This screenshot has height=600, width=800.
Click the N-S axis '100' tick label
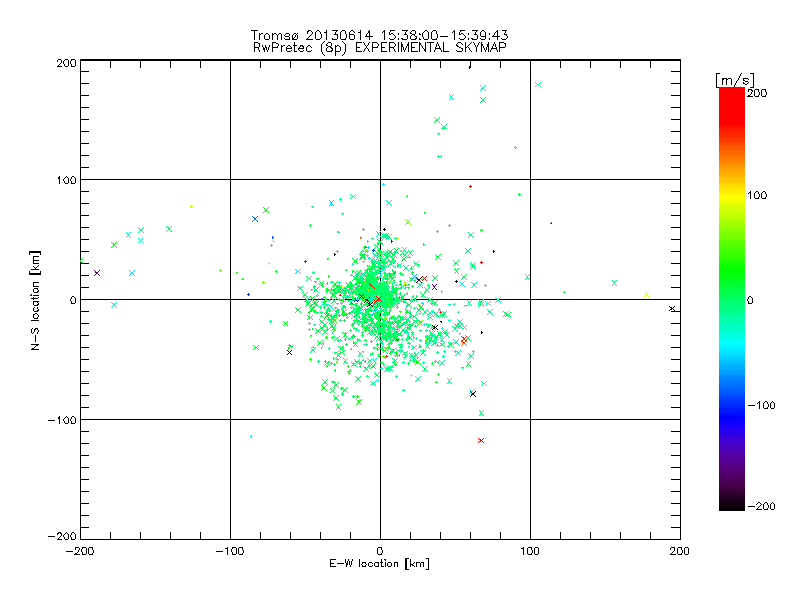[66, 181]
